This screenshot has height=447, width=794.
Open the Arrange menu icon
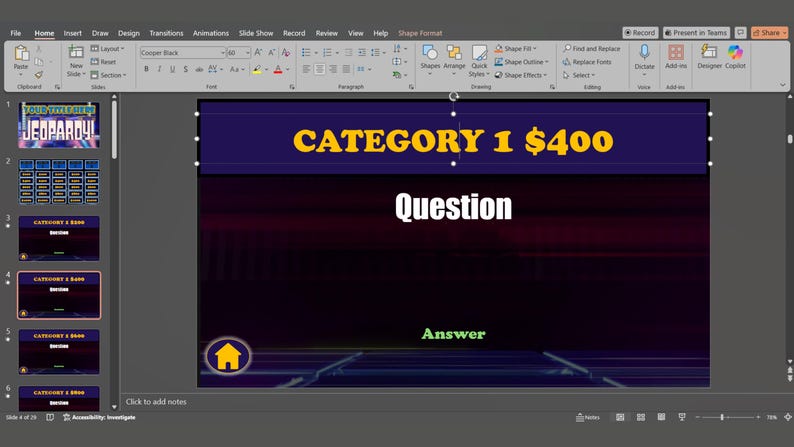(x=454, y=53)
